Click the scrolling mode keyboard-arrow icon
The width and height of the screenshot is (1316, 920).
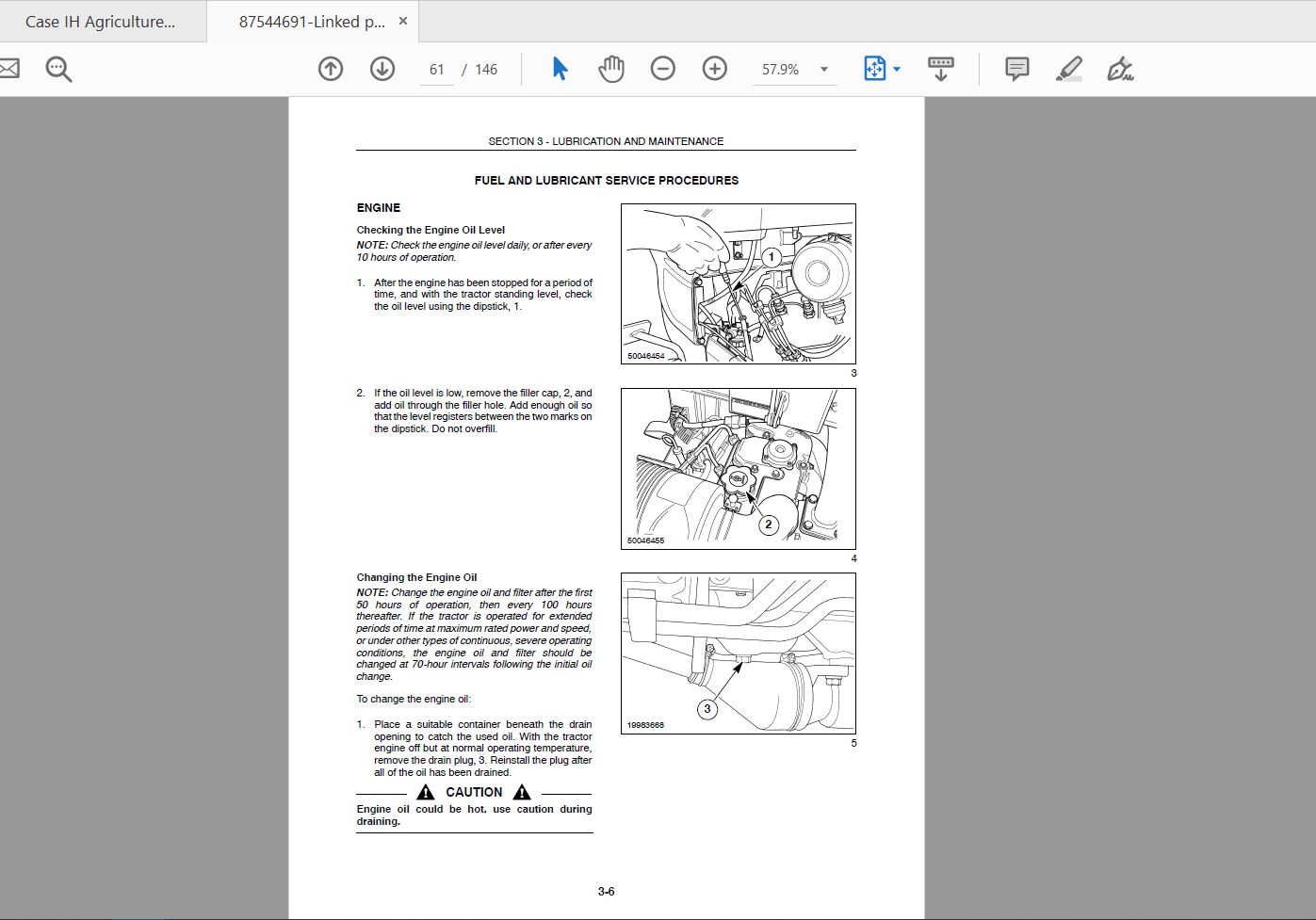tap(940, 69)
